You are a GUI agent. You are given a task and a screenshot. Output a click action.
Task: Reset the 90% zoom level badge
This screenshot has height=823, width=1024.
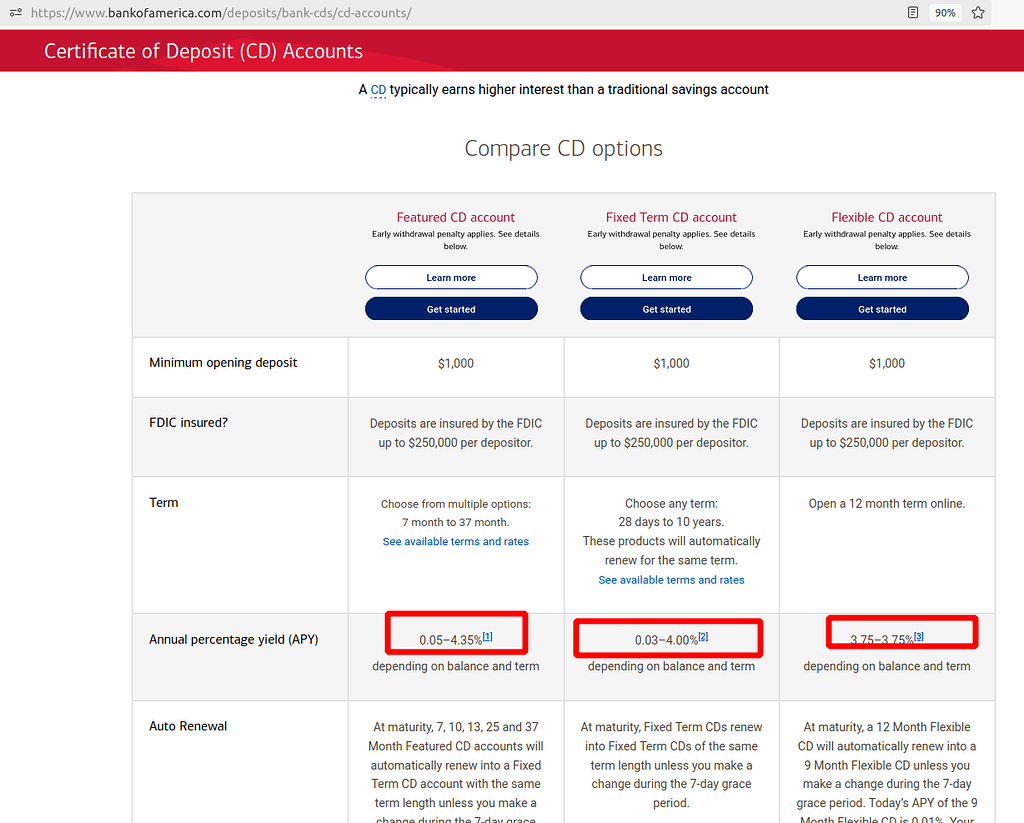944,13
